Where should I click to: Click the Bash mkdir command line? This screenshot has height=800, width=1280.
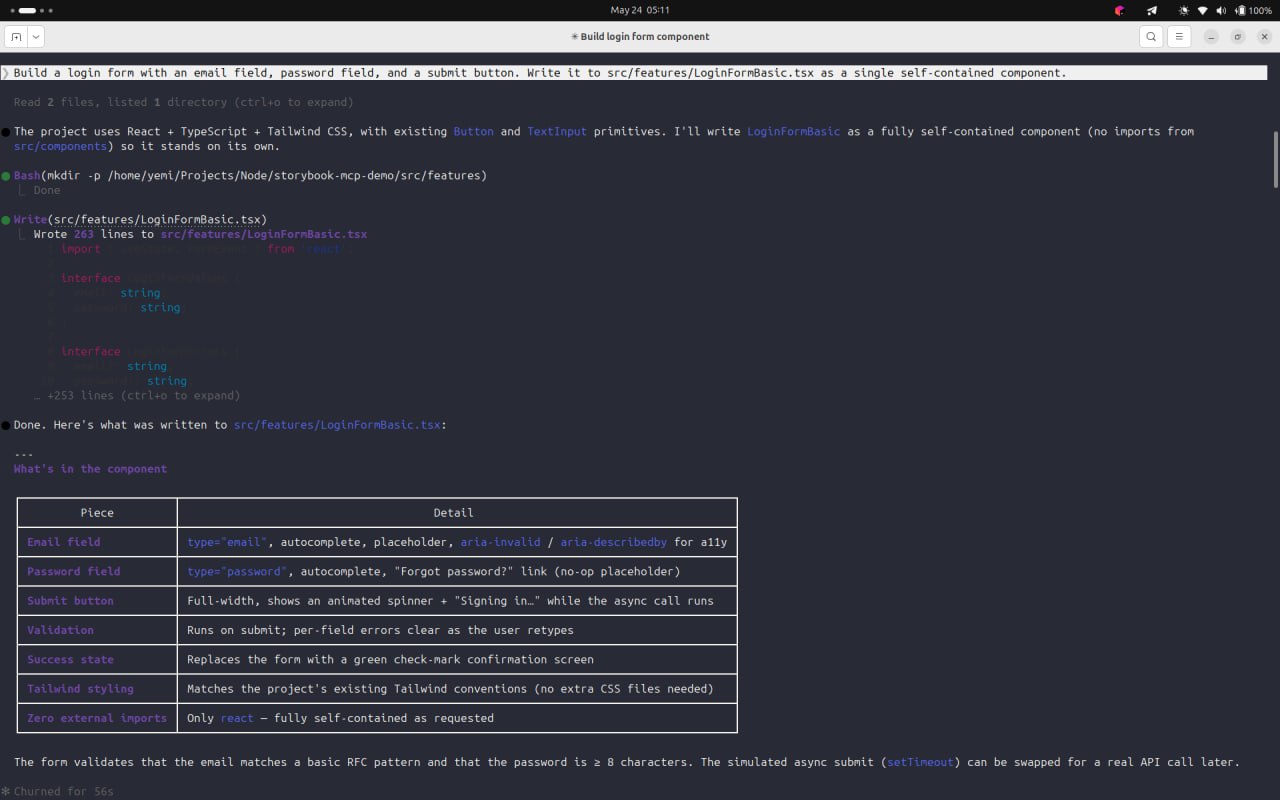click(250, 175)
